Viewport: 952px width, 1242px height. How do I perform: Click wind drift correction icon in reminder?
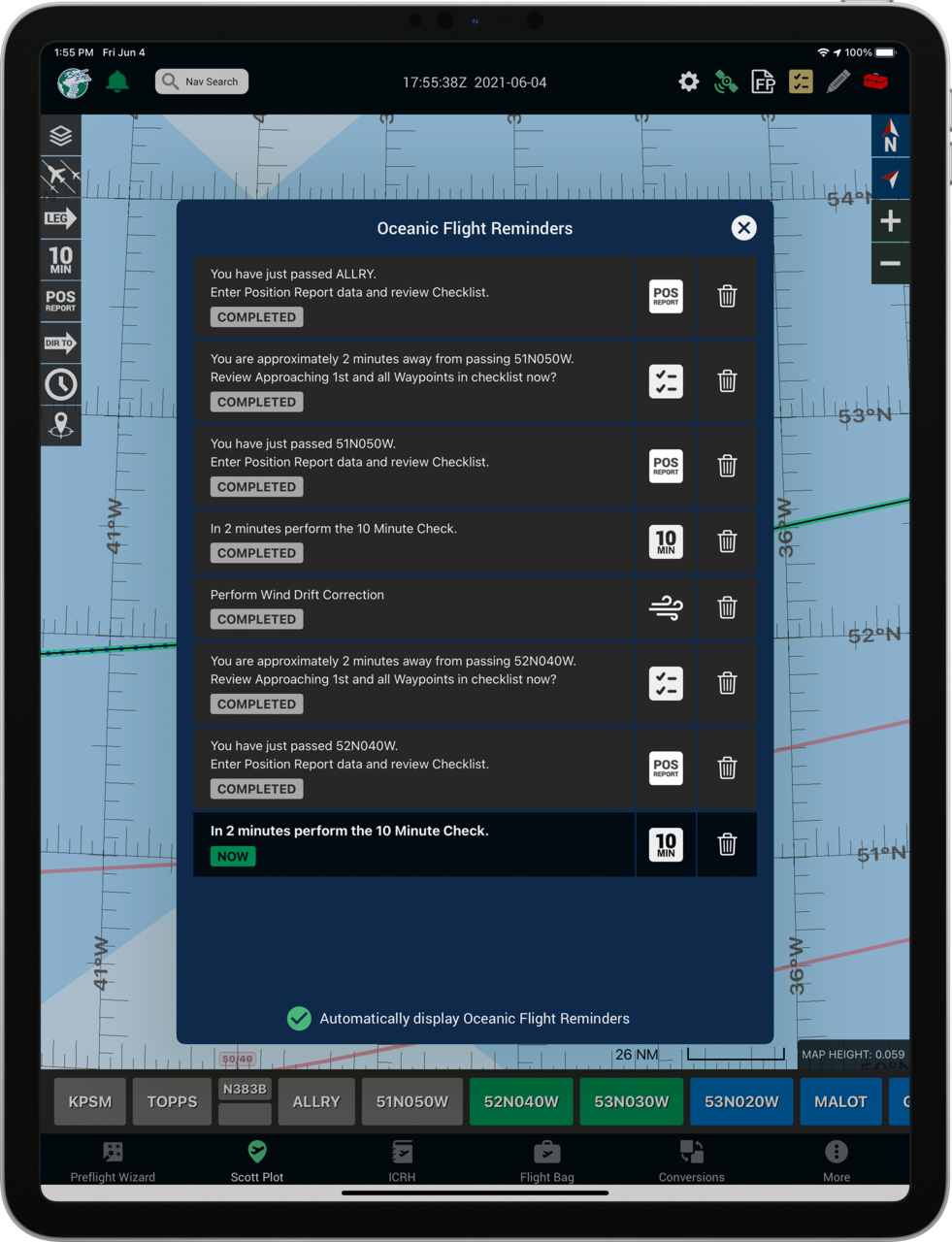pyautogui.click(x=666, y=608)
